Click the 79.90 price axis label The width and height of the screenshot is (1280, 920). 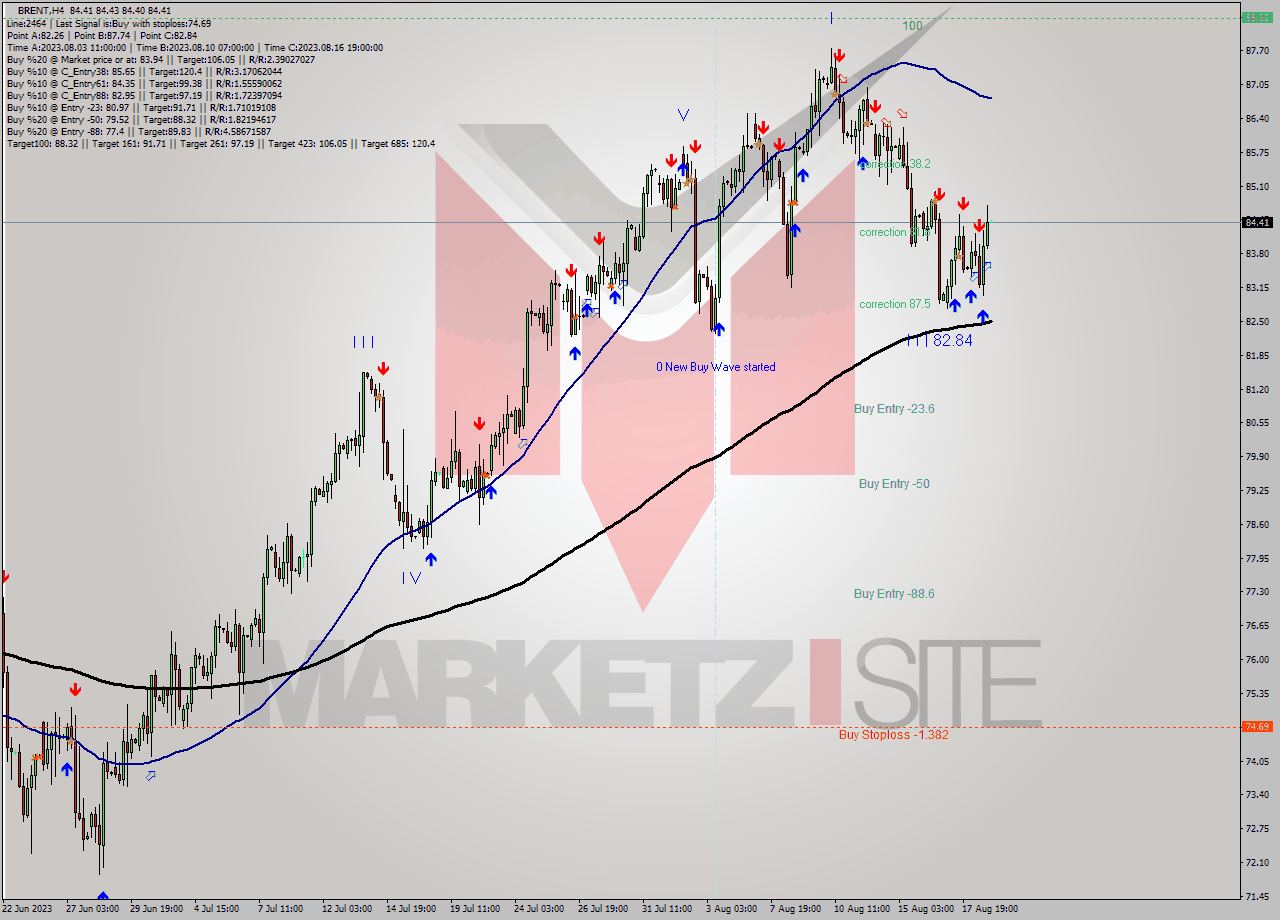(x=1257, y=456)
